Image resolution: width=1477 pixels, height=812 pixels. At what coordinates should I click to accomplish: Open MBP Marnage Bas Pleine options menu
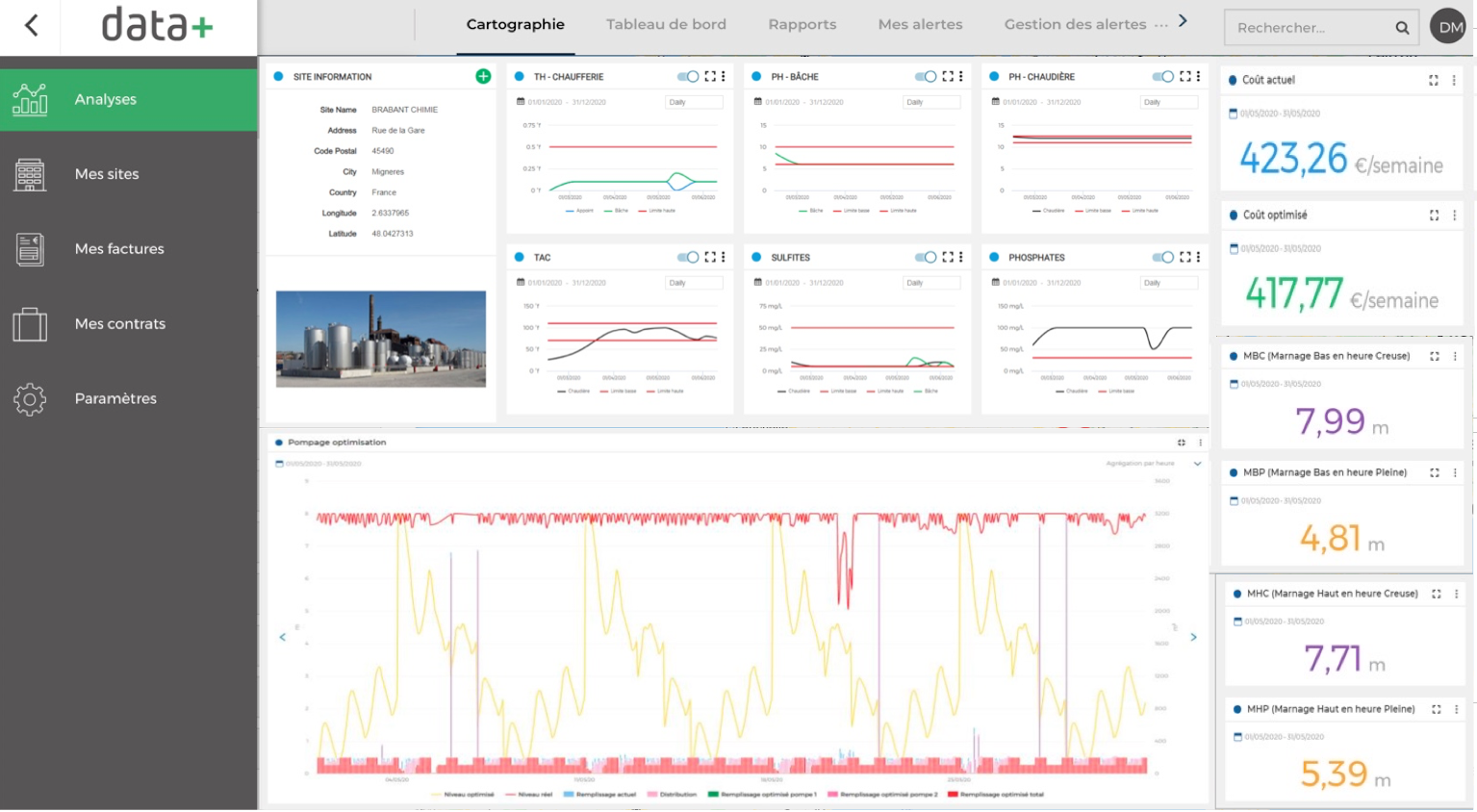pos(1455,472)
